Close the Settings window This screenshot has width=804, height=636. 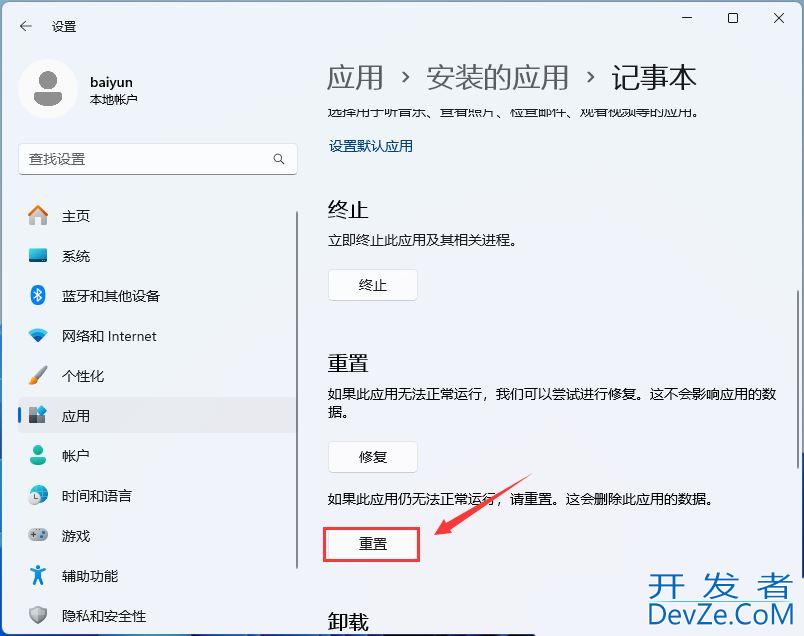pyautogui.click(x=779, y=18)
